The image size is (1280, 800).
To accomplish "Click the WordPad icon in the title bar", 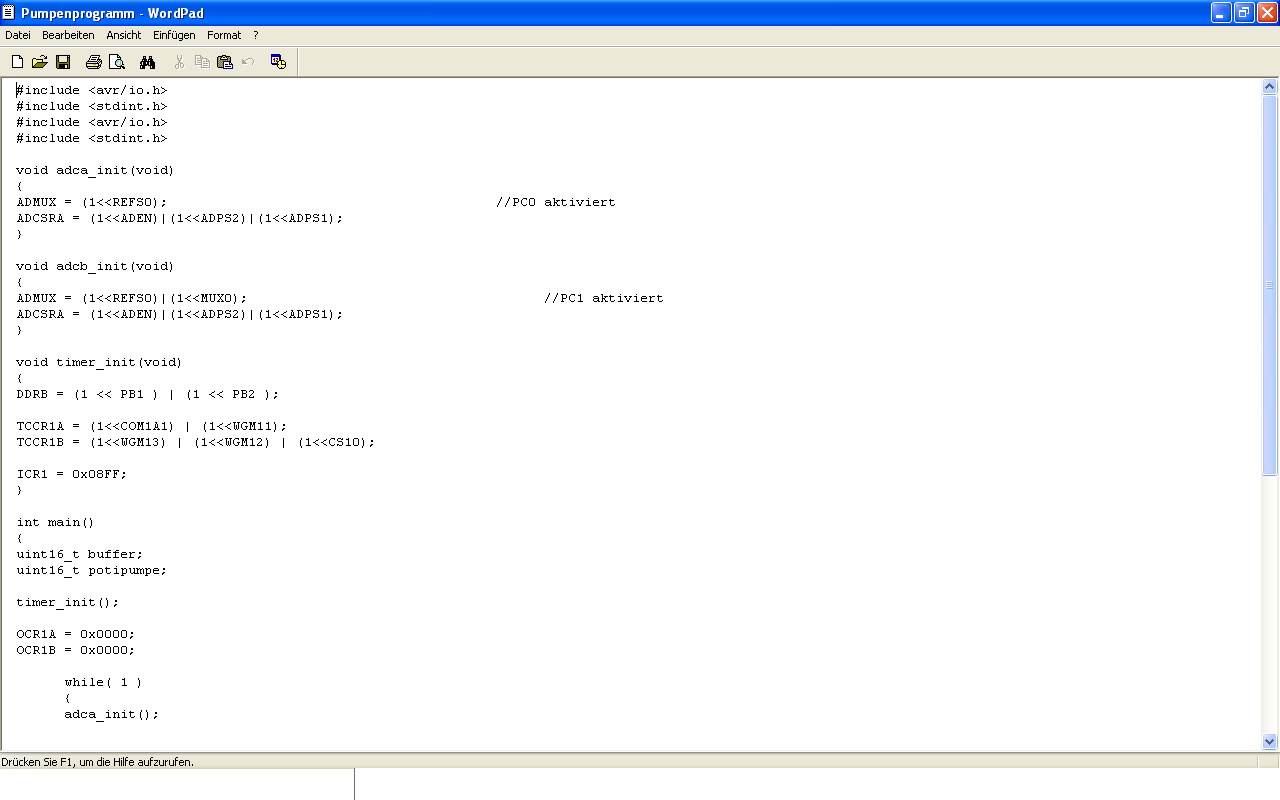I will (9, 12).
